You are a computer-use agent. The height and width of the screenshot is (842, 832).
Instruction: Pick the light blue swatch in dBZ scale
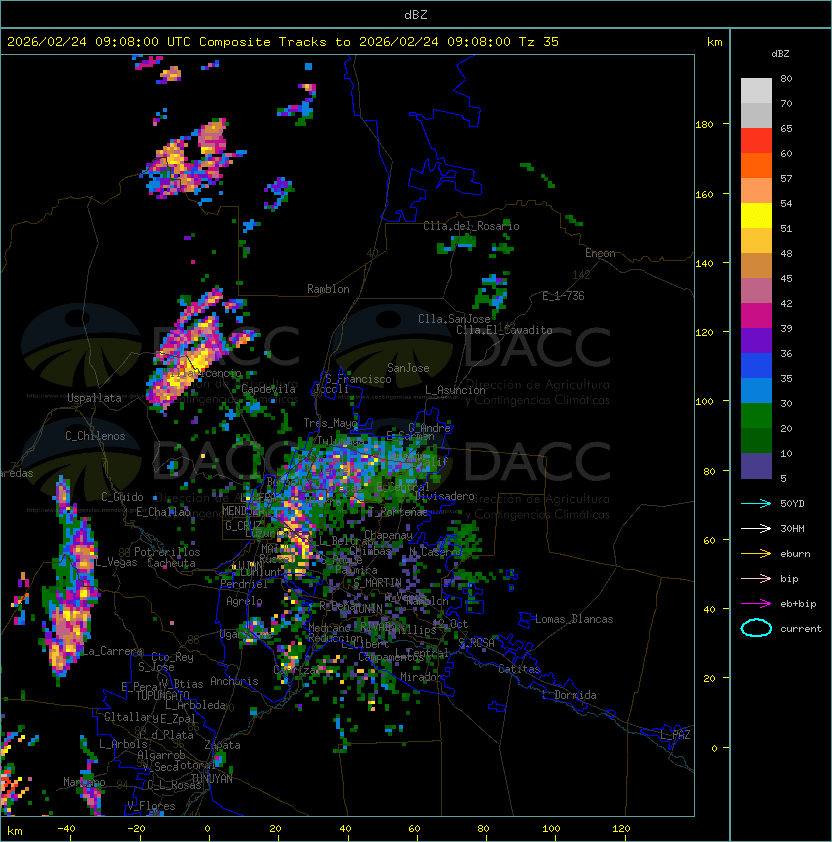756,391
